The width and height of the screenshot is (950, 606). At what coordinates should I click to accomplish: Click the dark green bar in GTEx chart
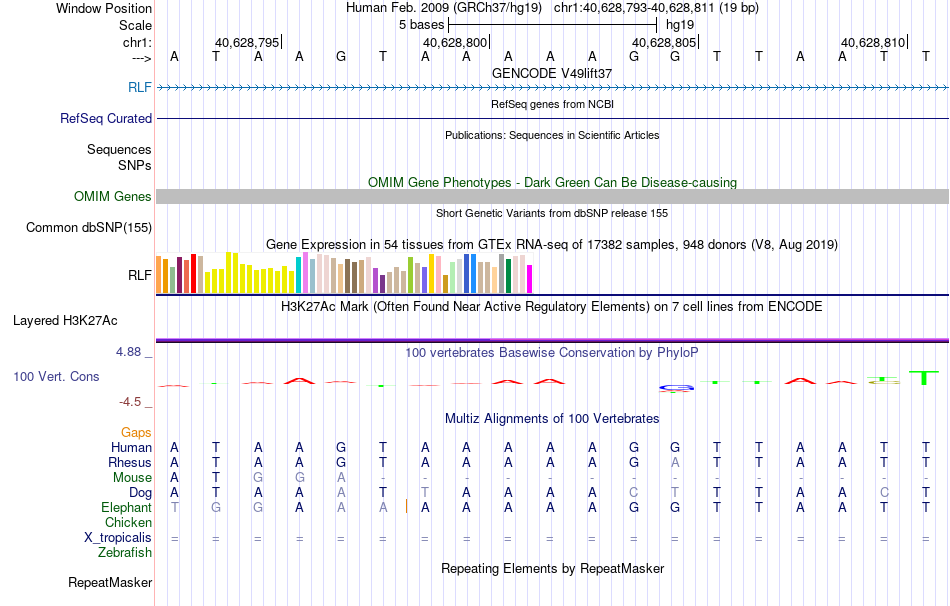tap(508, 276)
